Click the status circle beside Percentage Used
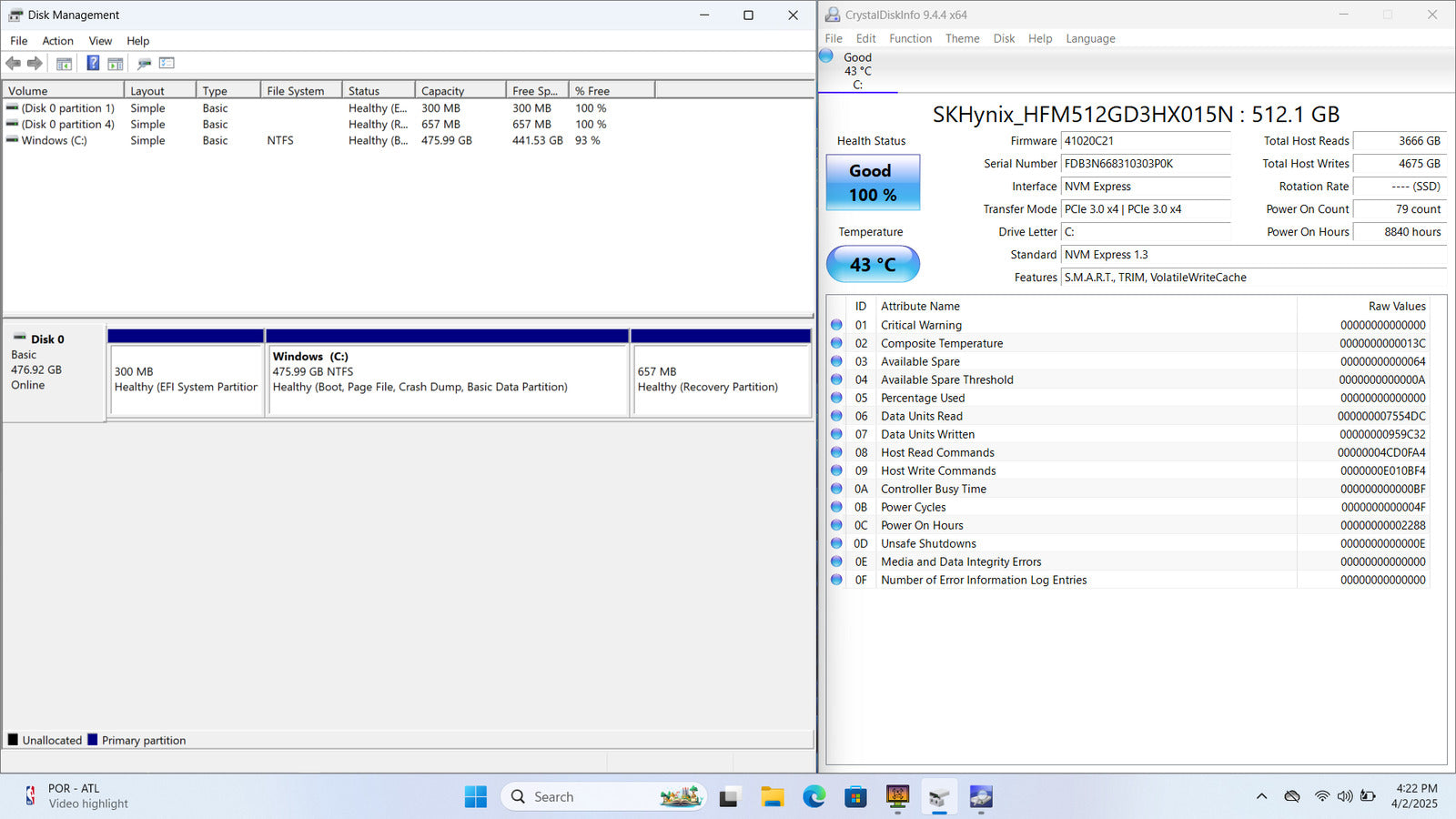This screenshot has width=1456, height=819. (x=836, y=398)
